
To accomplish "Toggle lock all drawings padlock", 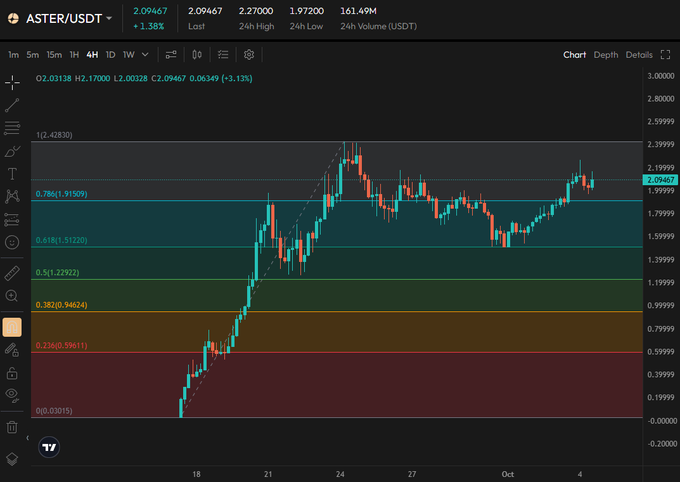I will tap(12, 373).
